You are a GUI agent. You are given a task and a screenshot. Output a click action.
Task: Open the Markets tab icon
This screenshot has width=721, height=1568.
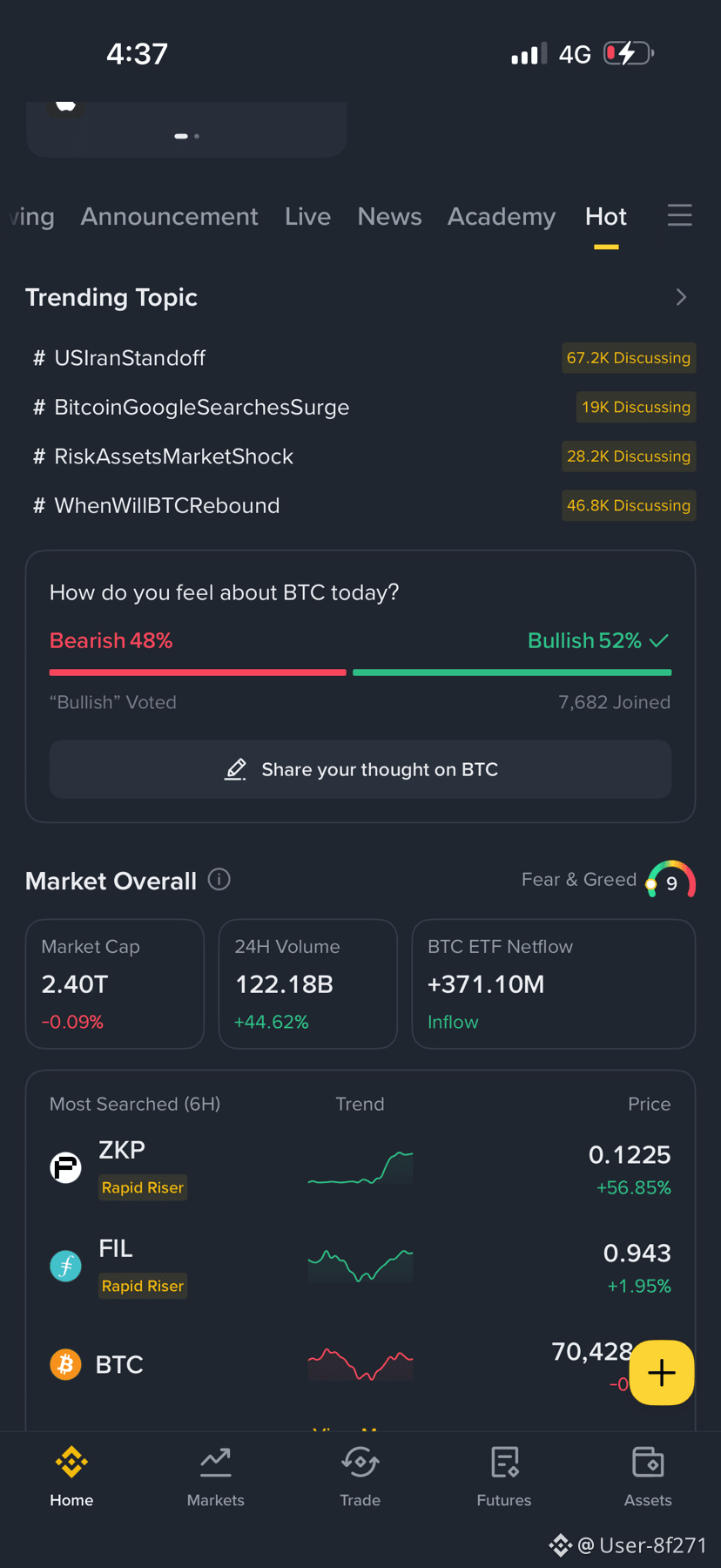point(215,1463)
